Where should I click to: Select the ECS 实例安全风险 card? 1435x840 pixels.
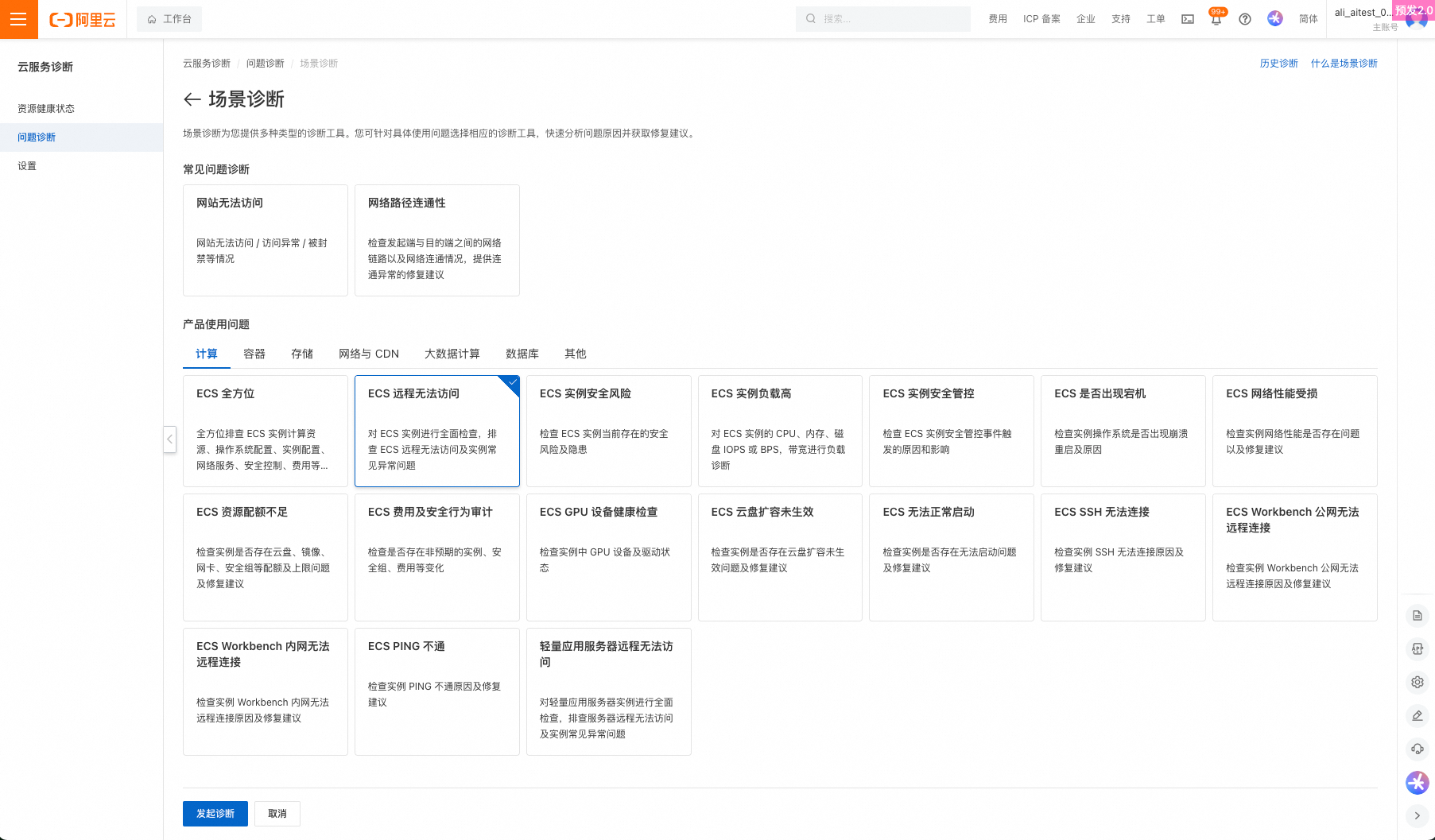(x=609, y=431)
